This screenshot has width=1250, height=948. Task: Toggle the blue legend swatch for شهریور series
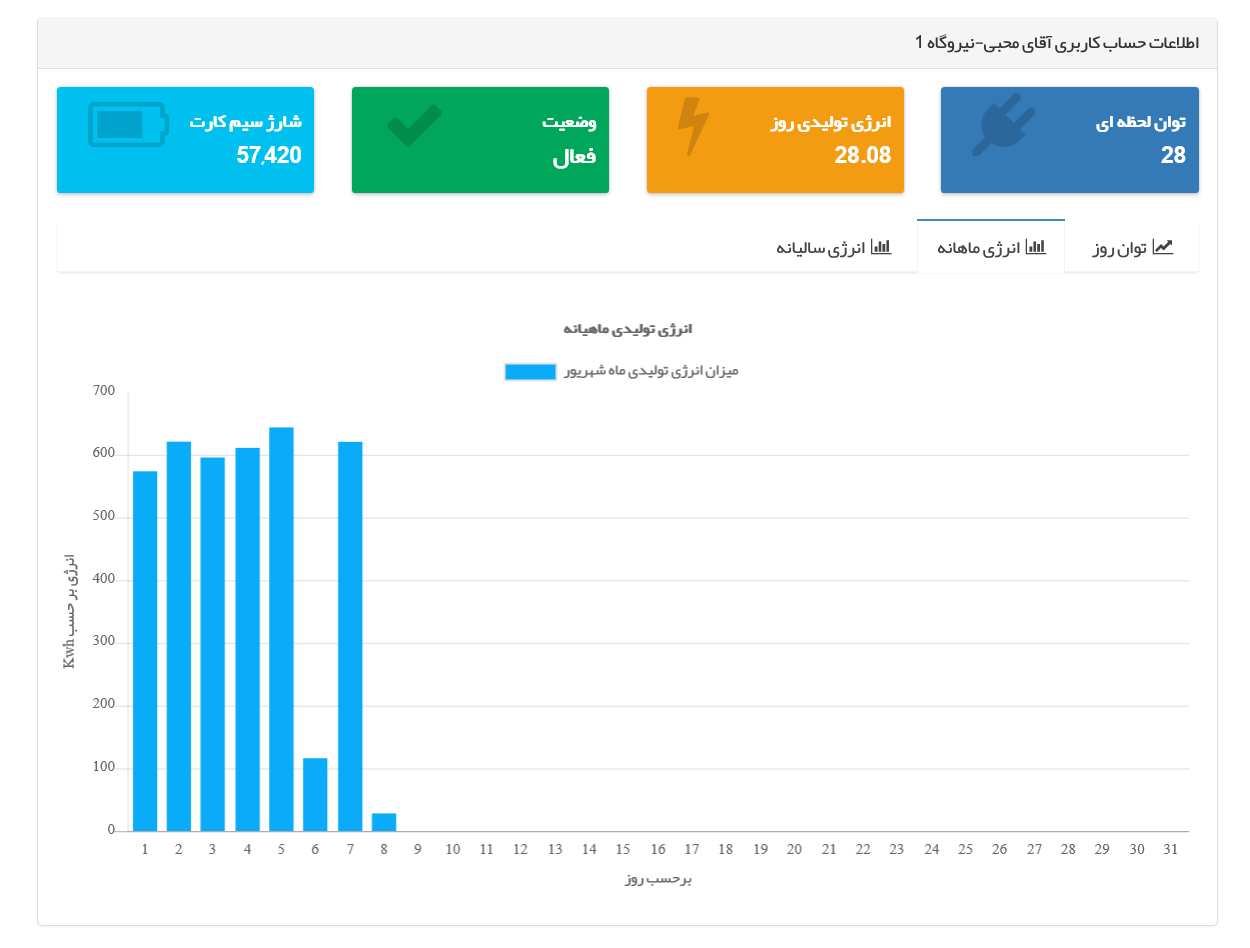[x=530, y=372]
